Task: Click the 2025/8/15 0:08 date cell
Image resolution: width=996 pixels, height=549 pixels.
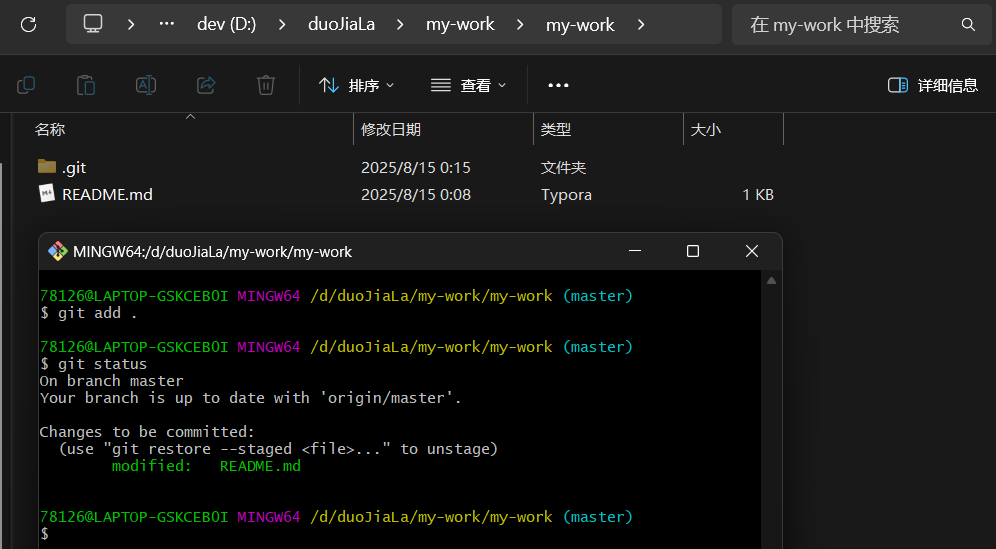Action: click(415, 194)
